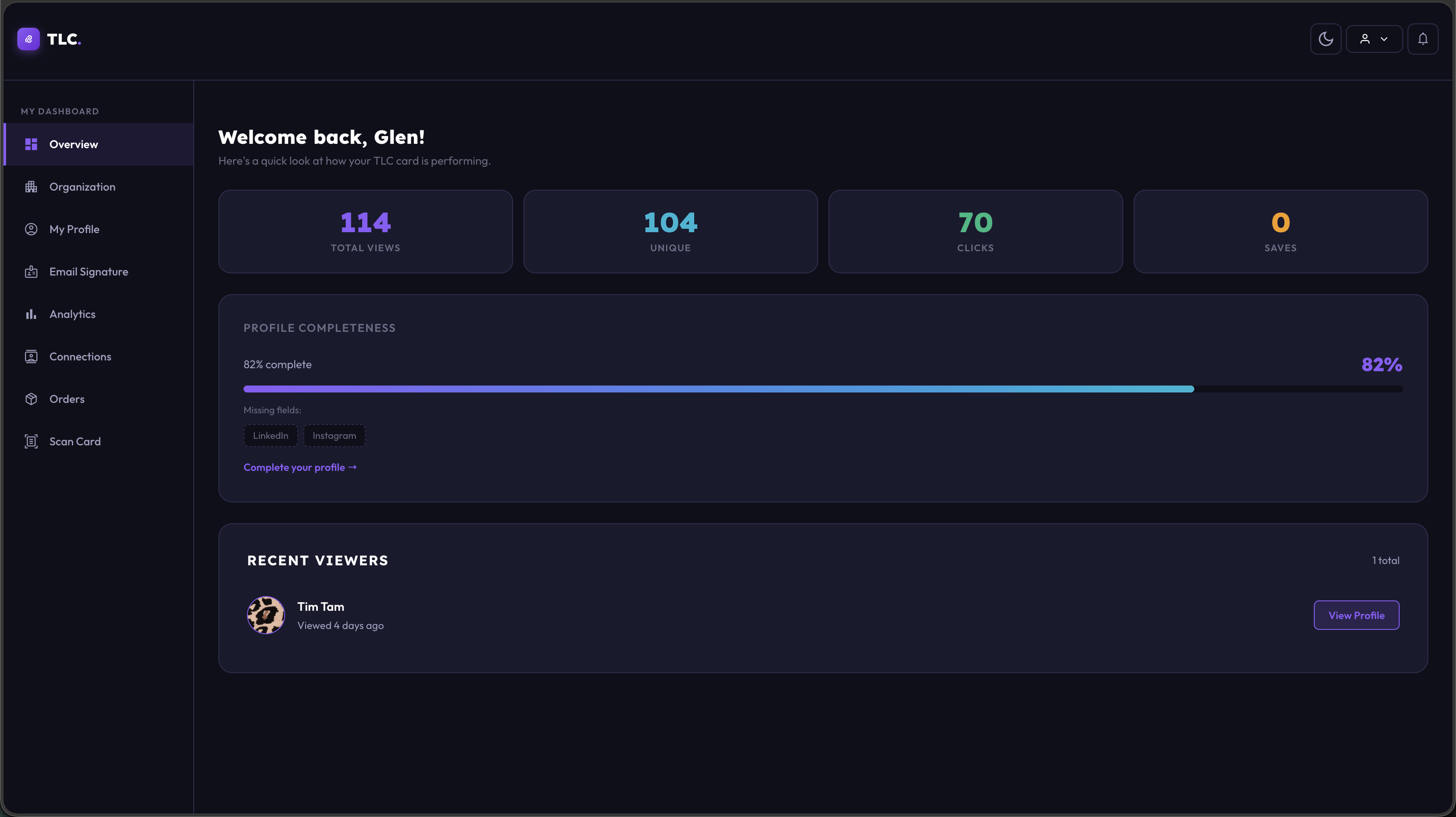This screenshot has height=817, width=1456.
Task: Click the Email Signature badge icon
Action: click(31, 272)
